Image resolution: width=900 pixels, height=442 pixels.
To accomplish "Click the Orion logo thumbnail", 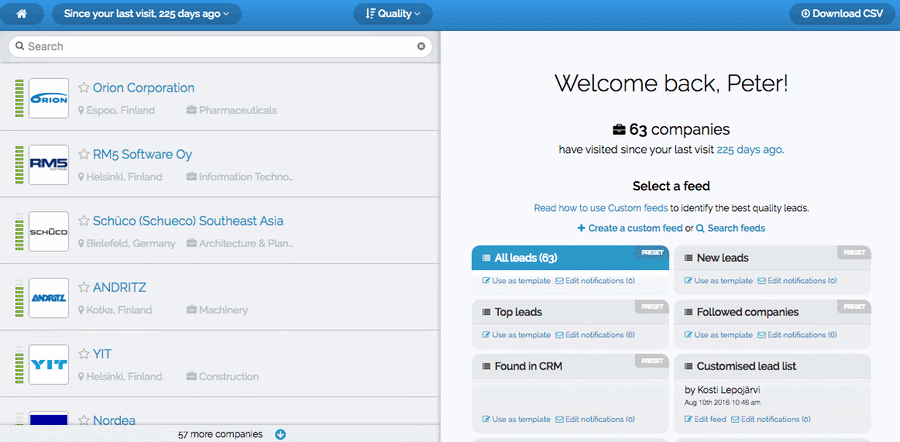I will (49, 99).
